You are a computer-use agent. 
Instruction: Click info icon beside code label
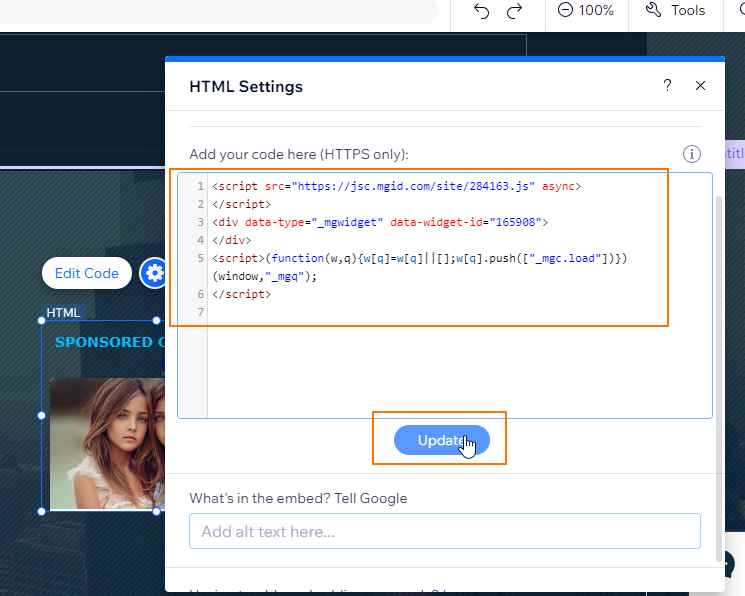tap(691, 154)
